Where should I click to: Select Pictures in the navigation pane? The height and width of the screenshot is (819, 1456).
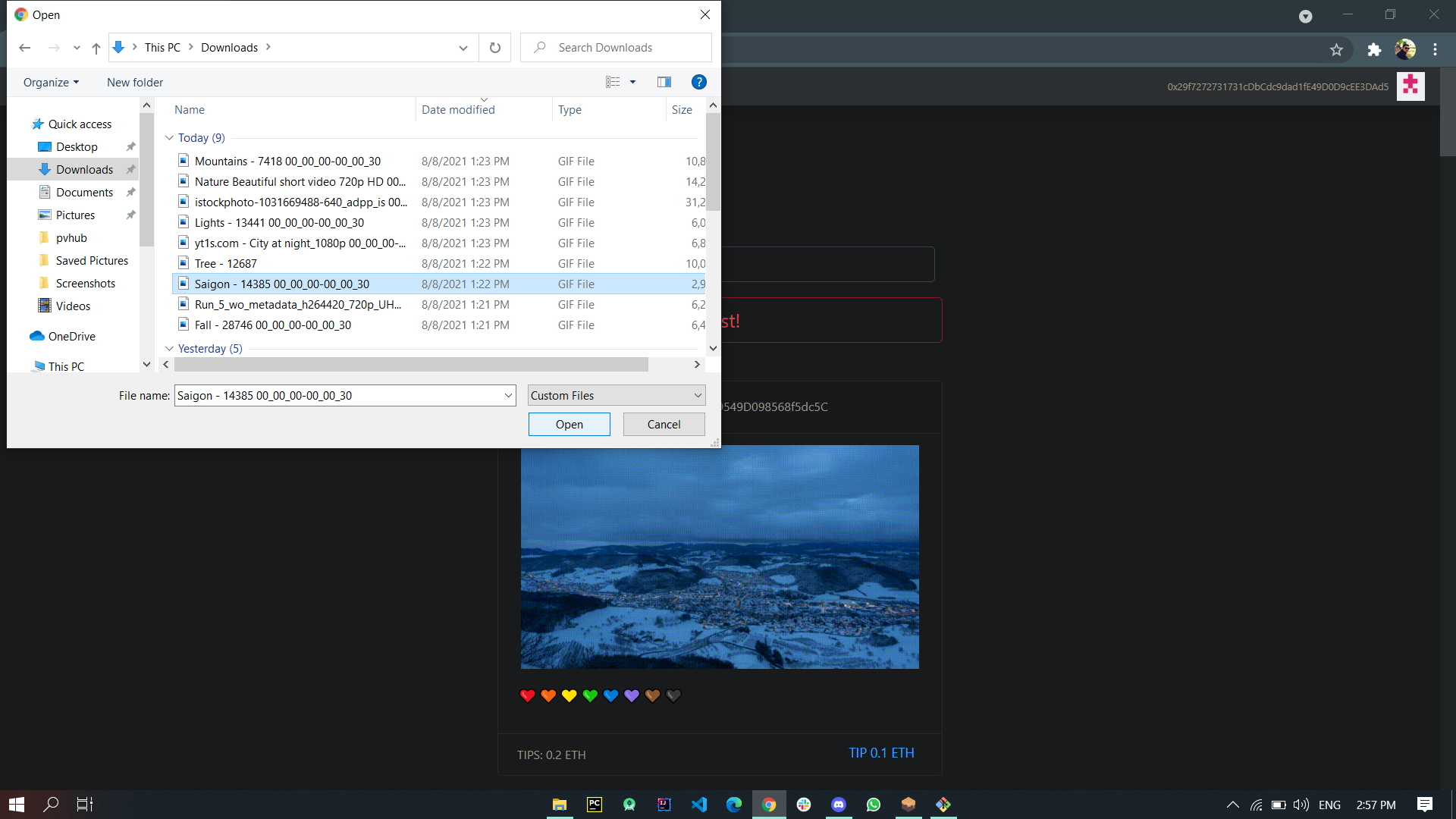pyautogui.click(x=75, y=215)
